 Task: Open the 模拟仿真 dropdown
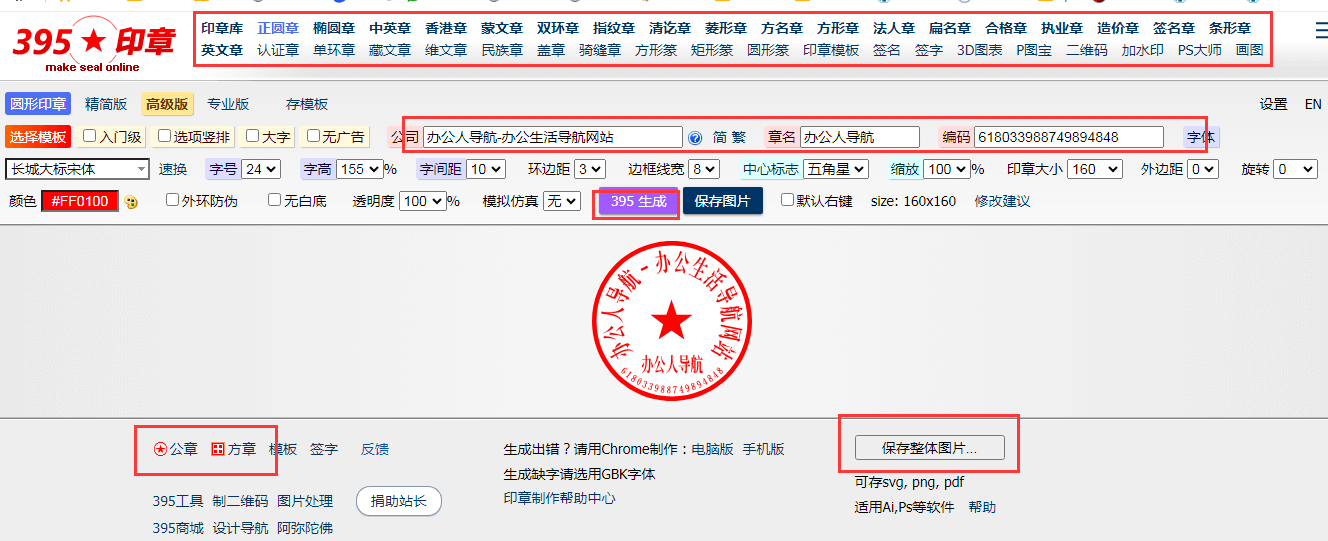click(561, 201)
